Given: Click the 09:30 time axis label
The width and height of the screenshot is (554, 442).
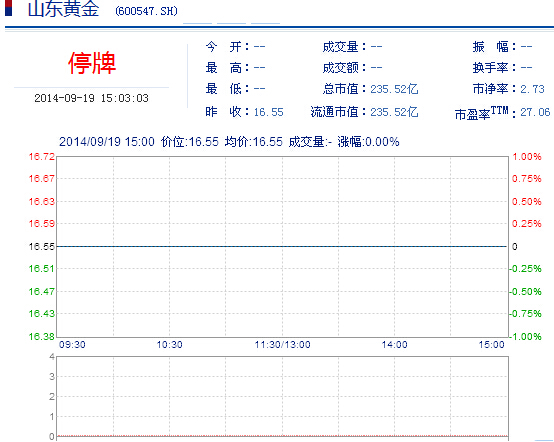Looking at the screenshot, I should [x=72, y=344].
